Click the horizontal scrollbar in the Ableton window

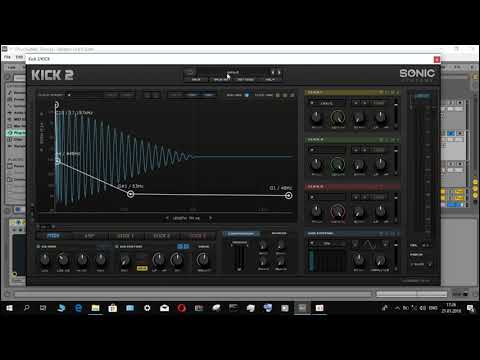[x=193, y=294]
